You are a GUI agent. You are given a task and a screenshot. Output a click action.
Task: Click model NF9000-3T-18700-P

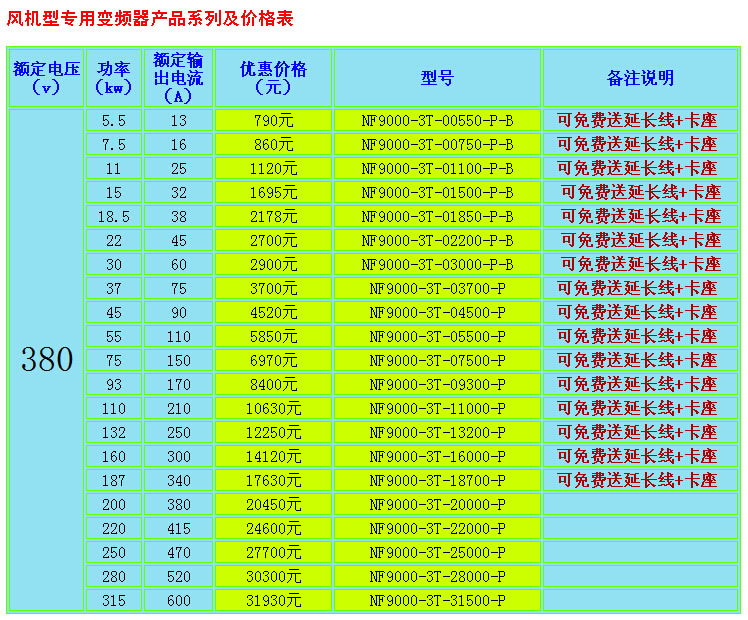click(437, 480)
